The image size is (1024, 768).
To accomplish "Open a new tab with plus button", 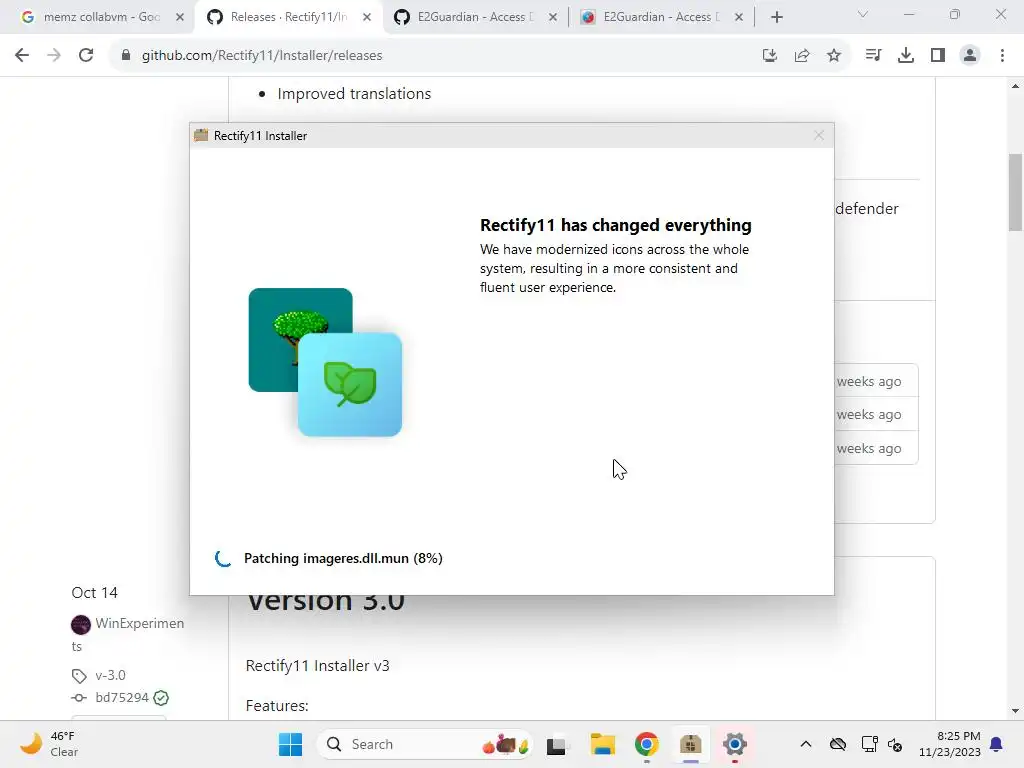I will 776,18.
